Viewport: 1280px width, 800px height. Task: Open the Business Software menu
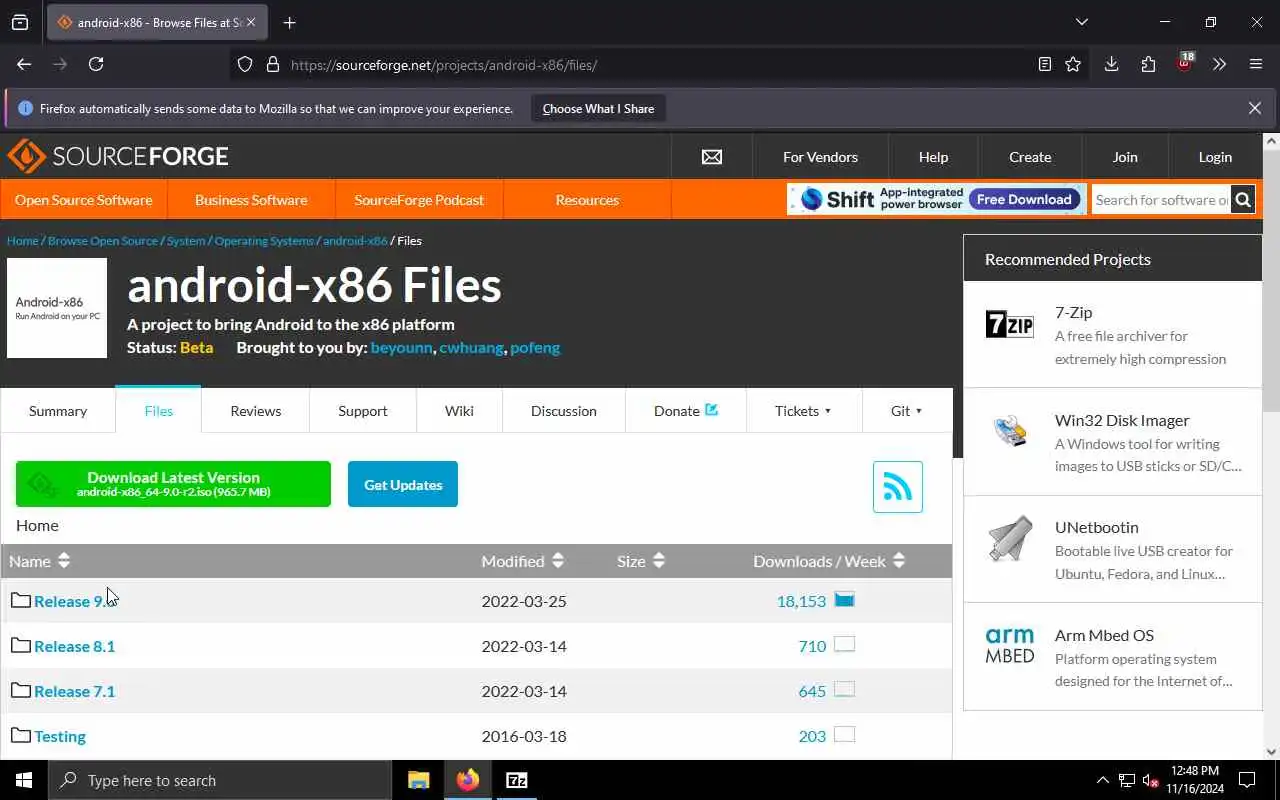(x=251, y=200)
